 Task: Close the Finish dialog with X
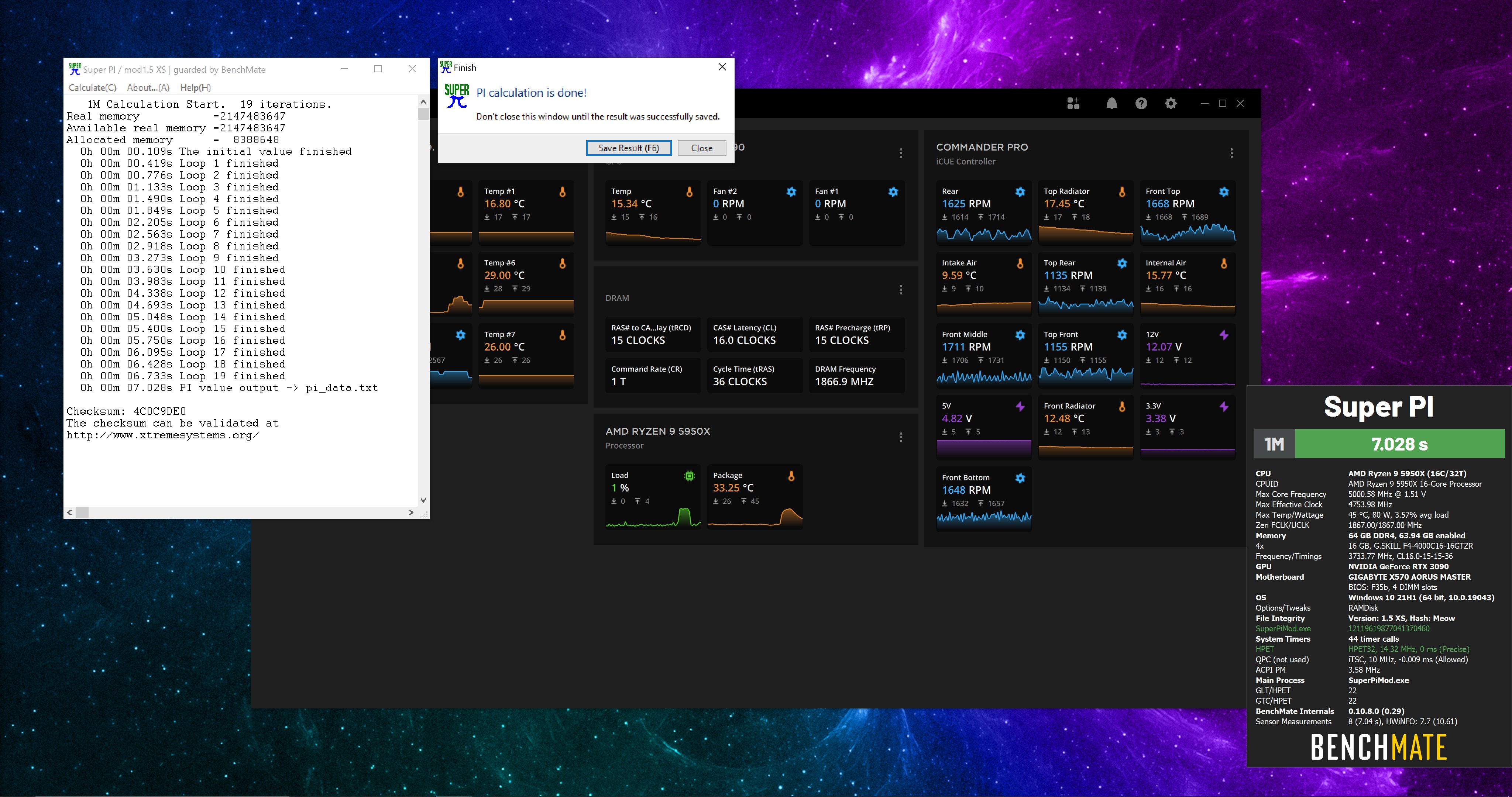click(722, 67)
